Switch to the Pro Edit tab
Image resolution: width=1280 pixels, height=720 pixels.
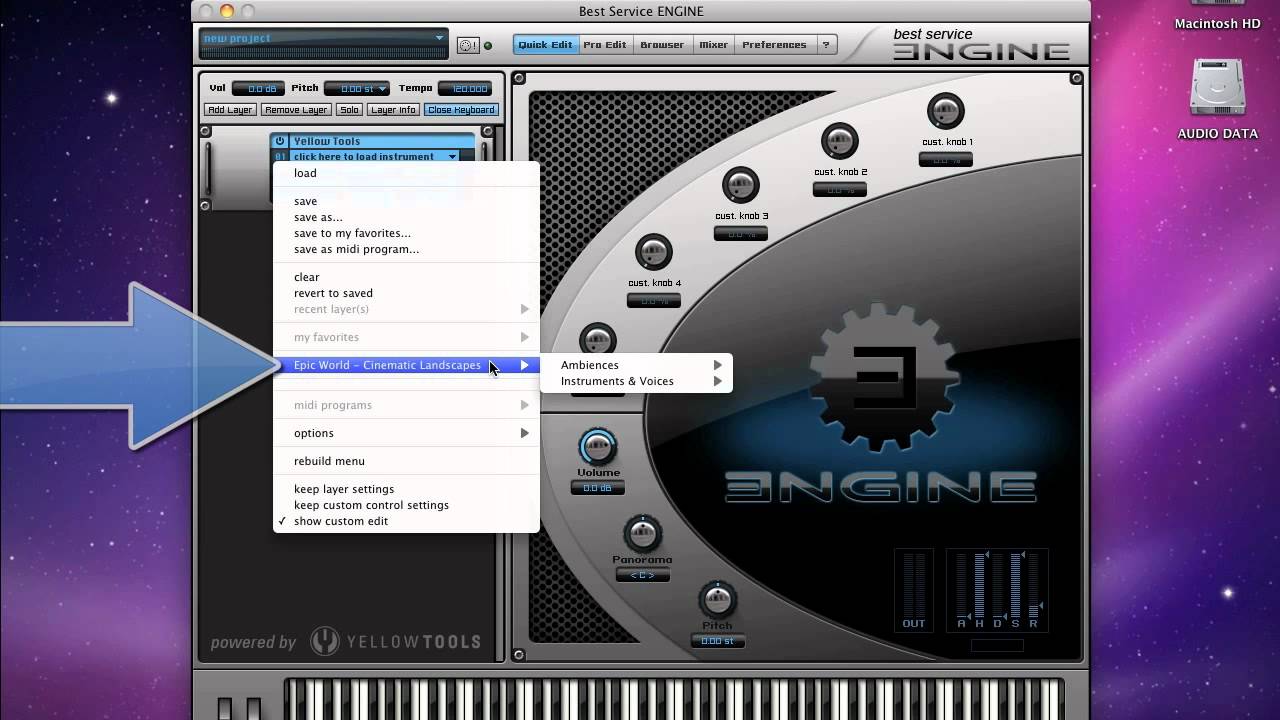[605, 45]
